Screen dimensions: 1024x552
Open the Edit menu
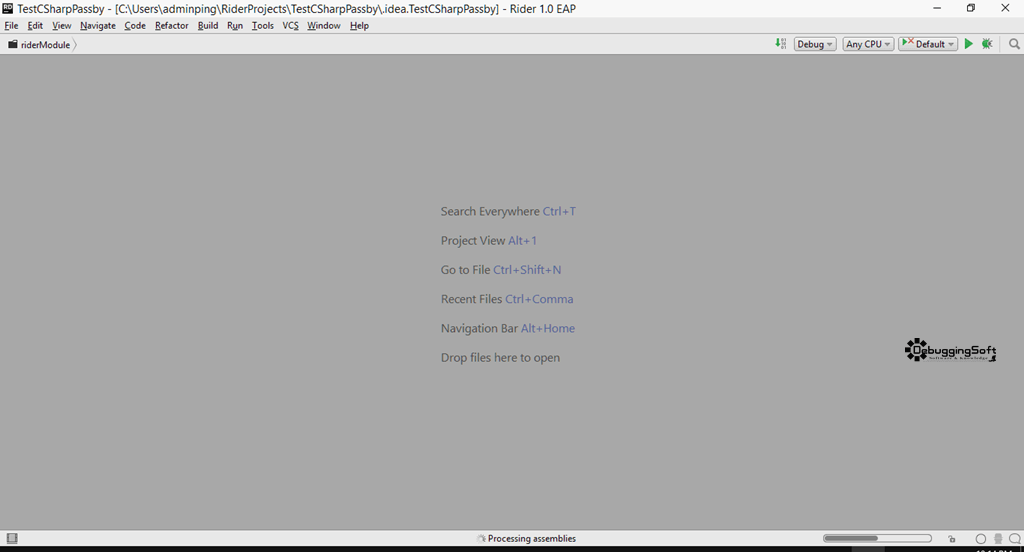[35, 25]
